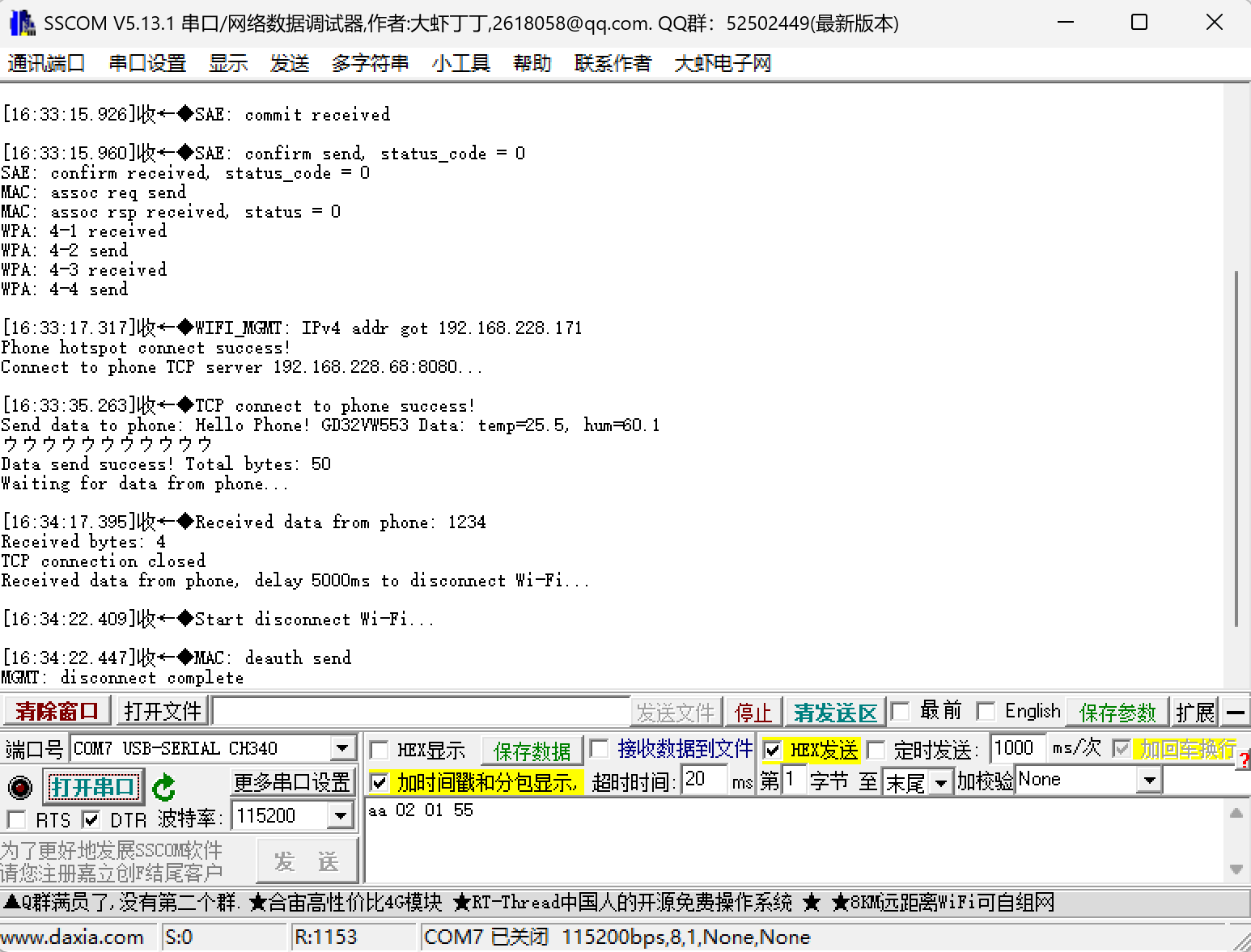
Task: Open the 显示 menu
Action: pos(228,63)
